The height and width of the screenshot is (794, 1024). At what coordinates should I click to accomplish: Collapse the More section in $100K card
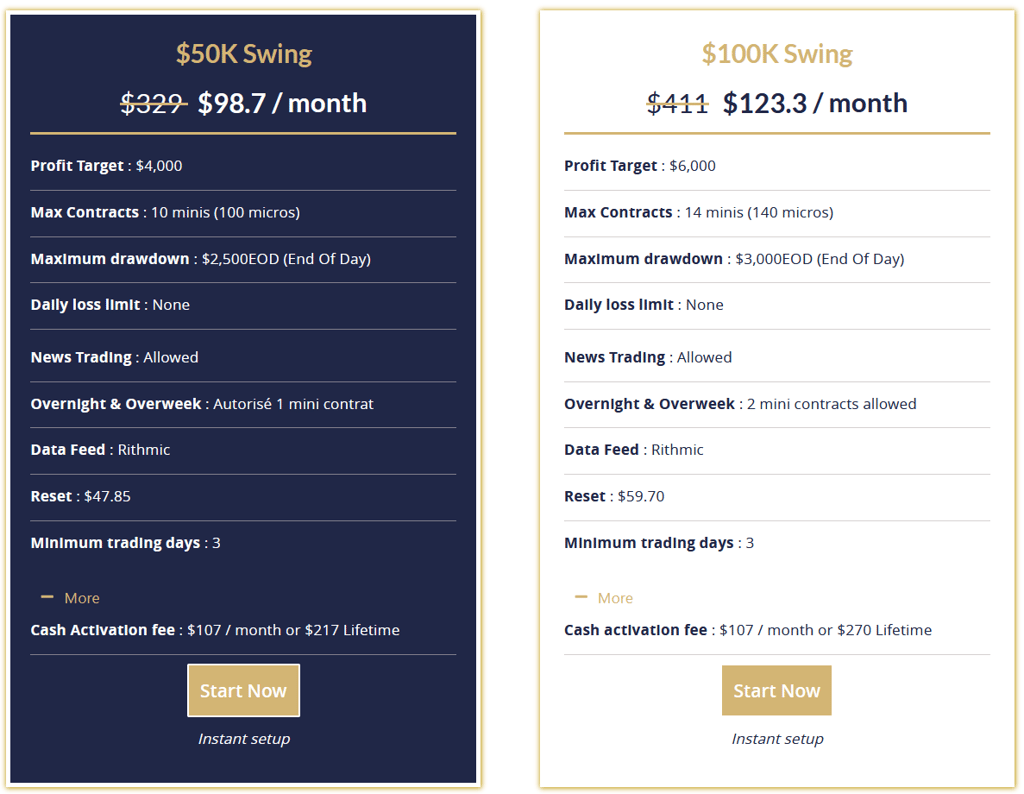[x=603, y=598]
